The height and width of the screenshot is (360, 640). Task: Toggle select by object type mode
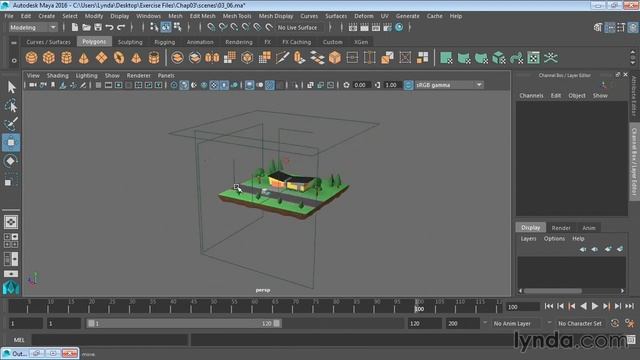[x=166, y=27]
